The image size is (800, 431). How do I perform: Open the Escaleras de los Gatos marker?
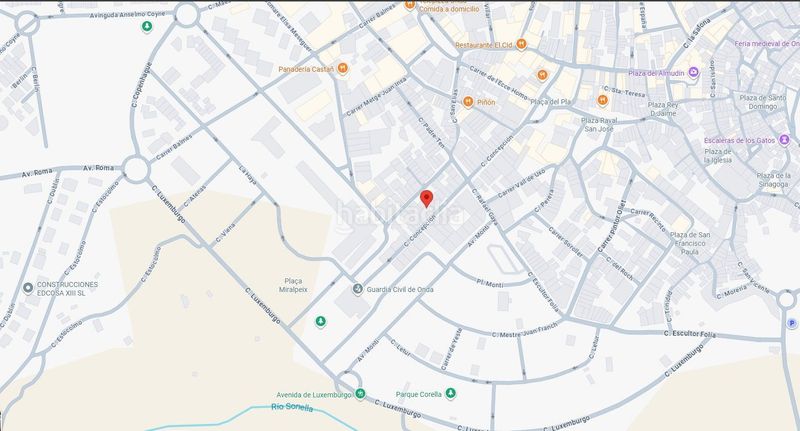[x=785, y=140]
